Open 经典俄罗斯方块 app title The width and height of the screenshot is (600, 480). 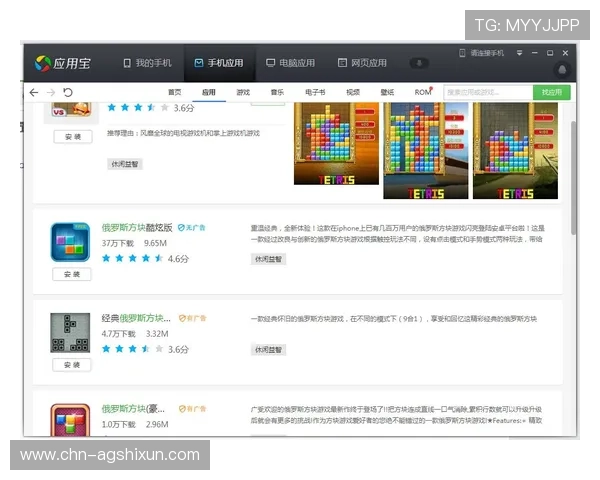pos(136,318)
